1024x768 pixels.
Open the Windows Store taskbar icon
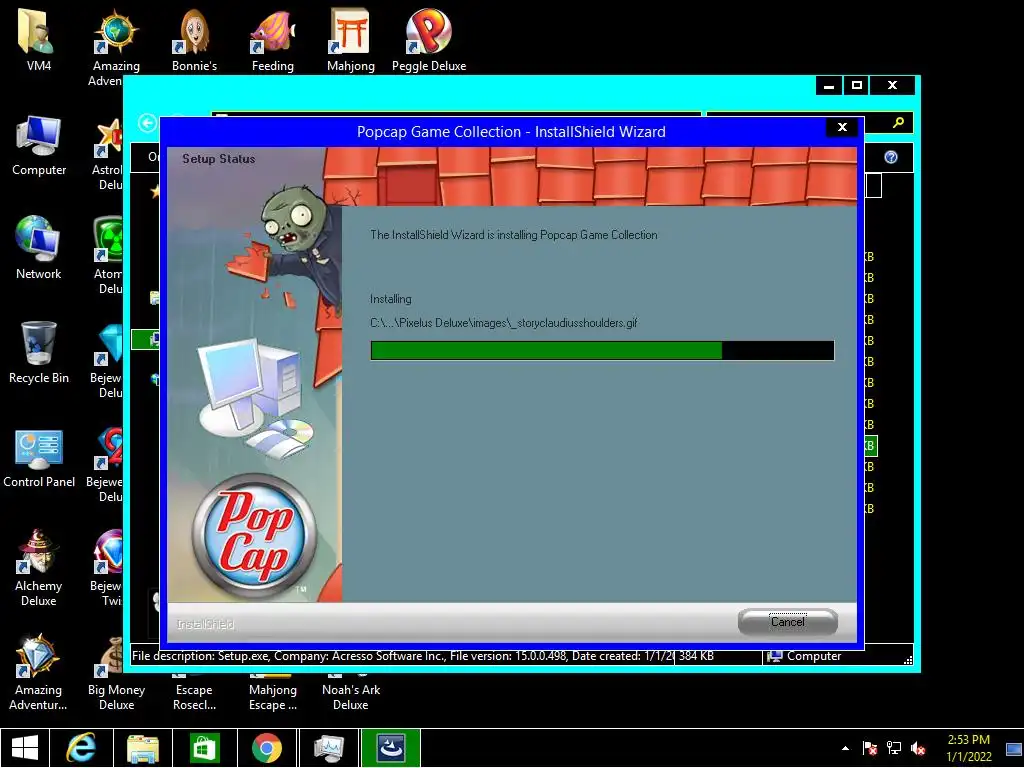tap(204, 748)
